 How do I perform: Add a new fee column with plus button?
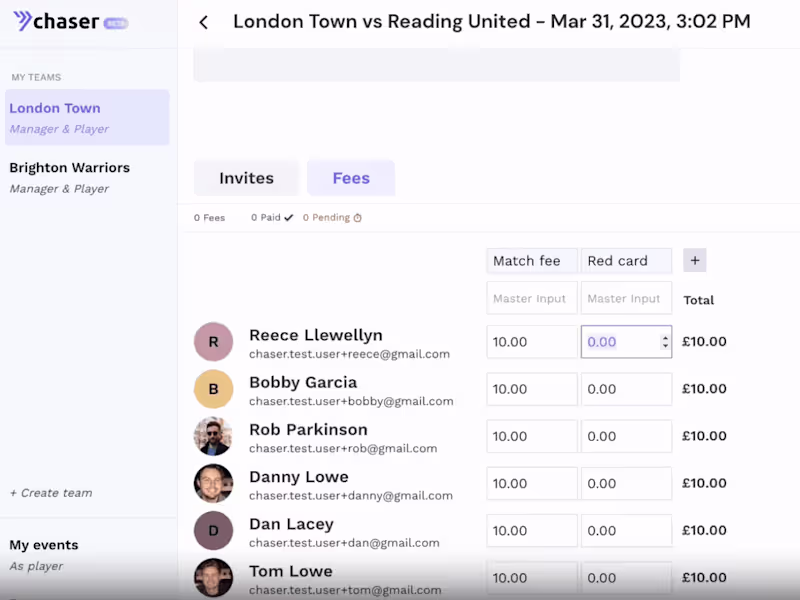(694, 260)
